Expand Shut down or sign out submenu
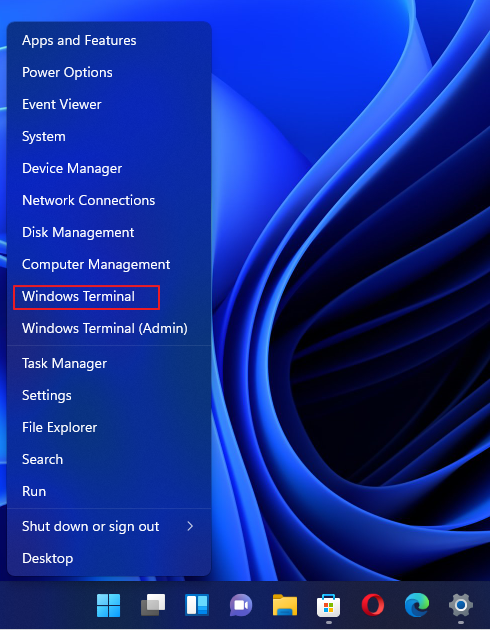The width and height of the screenshot is (490, 630). [x=109, y=526]
